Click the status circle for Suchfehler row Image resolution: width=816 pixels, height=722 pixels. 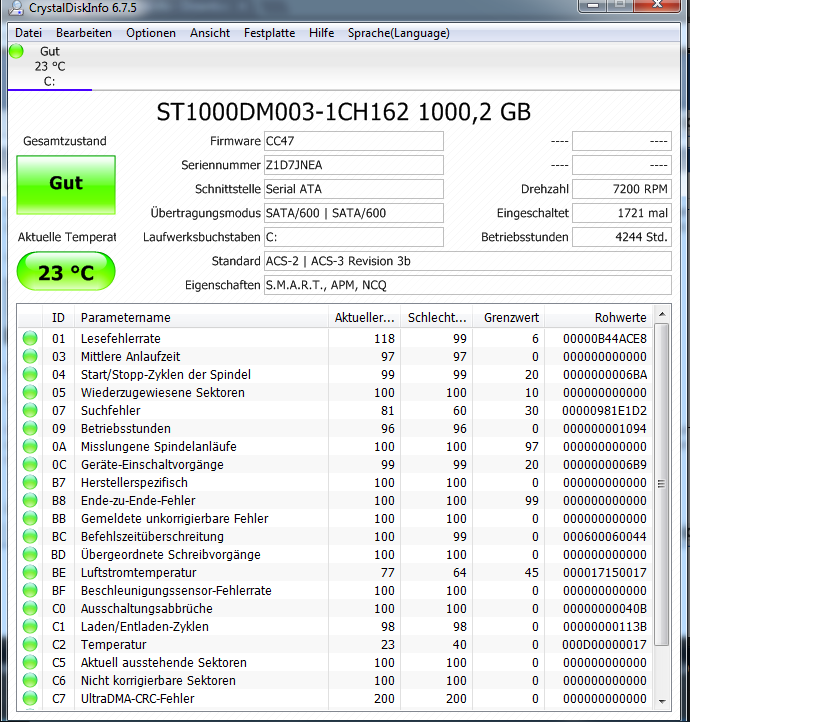30,410
